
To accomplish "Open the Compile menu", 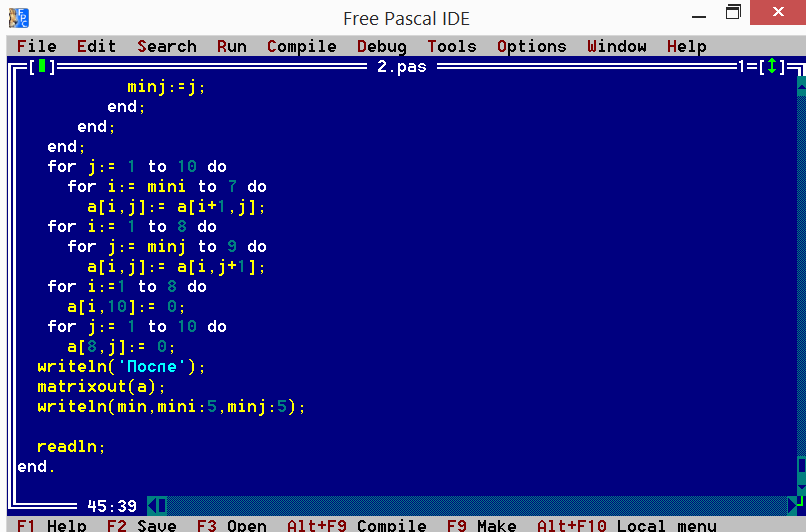I will [302, 46].
